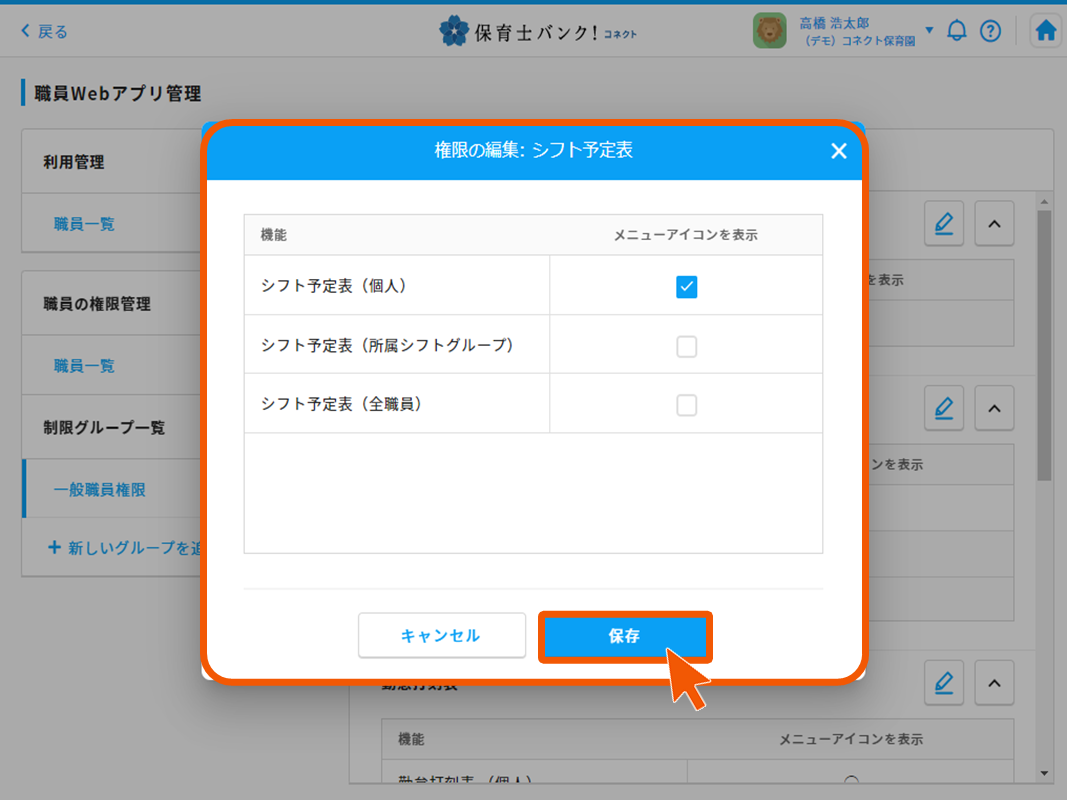Enable シフト予定表（所属シフトグループ） checkbox
1067x800 pixels.
[x=686, y=347]
